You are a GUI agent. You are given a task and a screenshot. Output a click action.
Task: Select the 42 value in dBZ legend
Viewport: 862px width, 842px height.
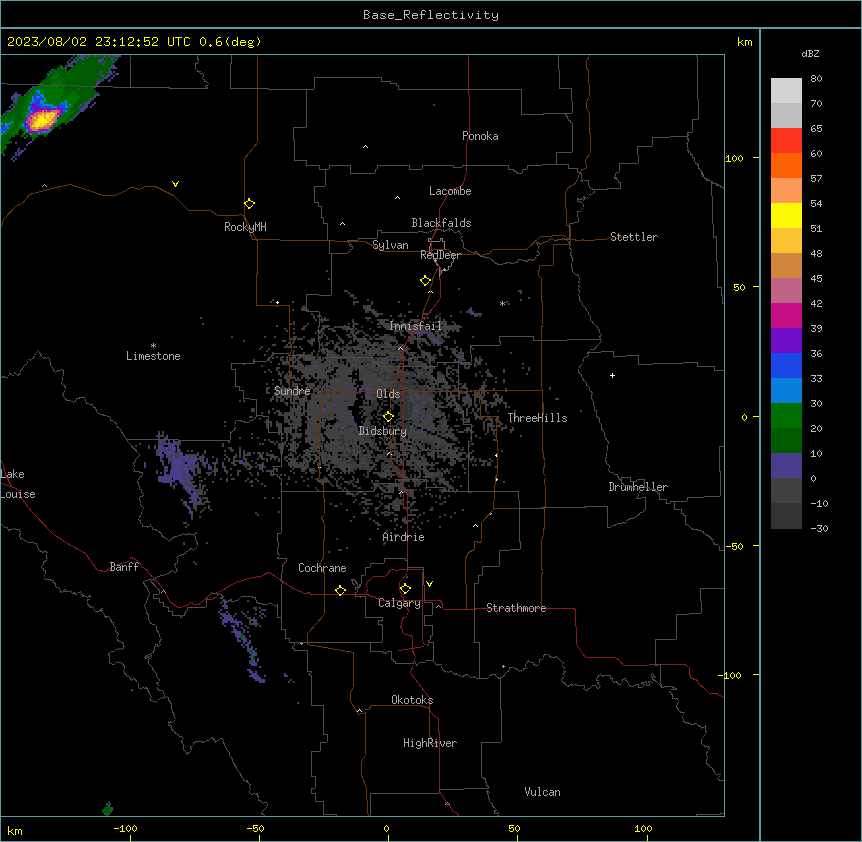tap(816, 303)
